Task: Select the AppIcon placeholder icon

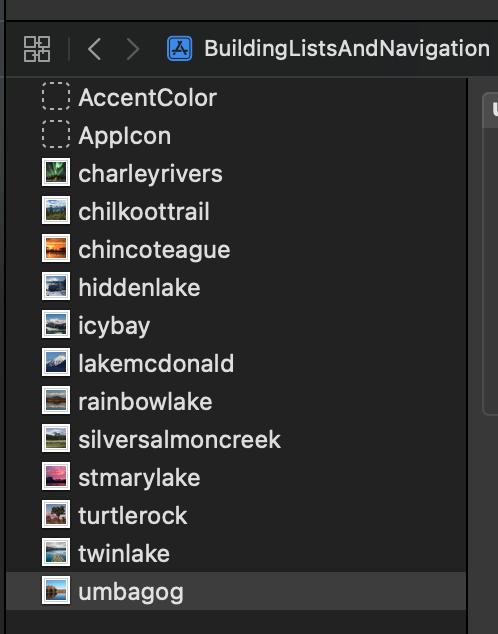Action: [56, 134]
